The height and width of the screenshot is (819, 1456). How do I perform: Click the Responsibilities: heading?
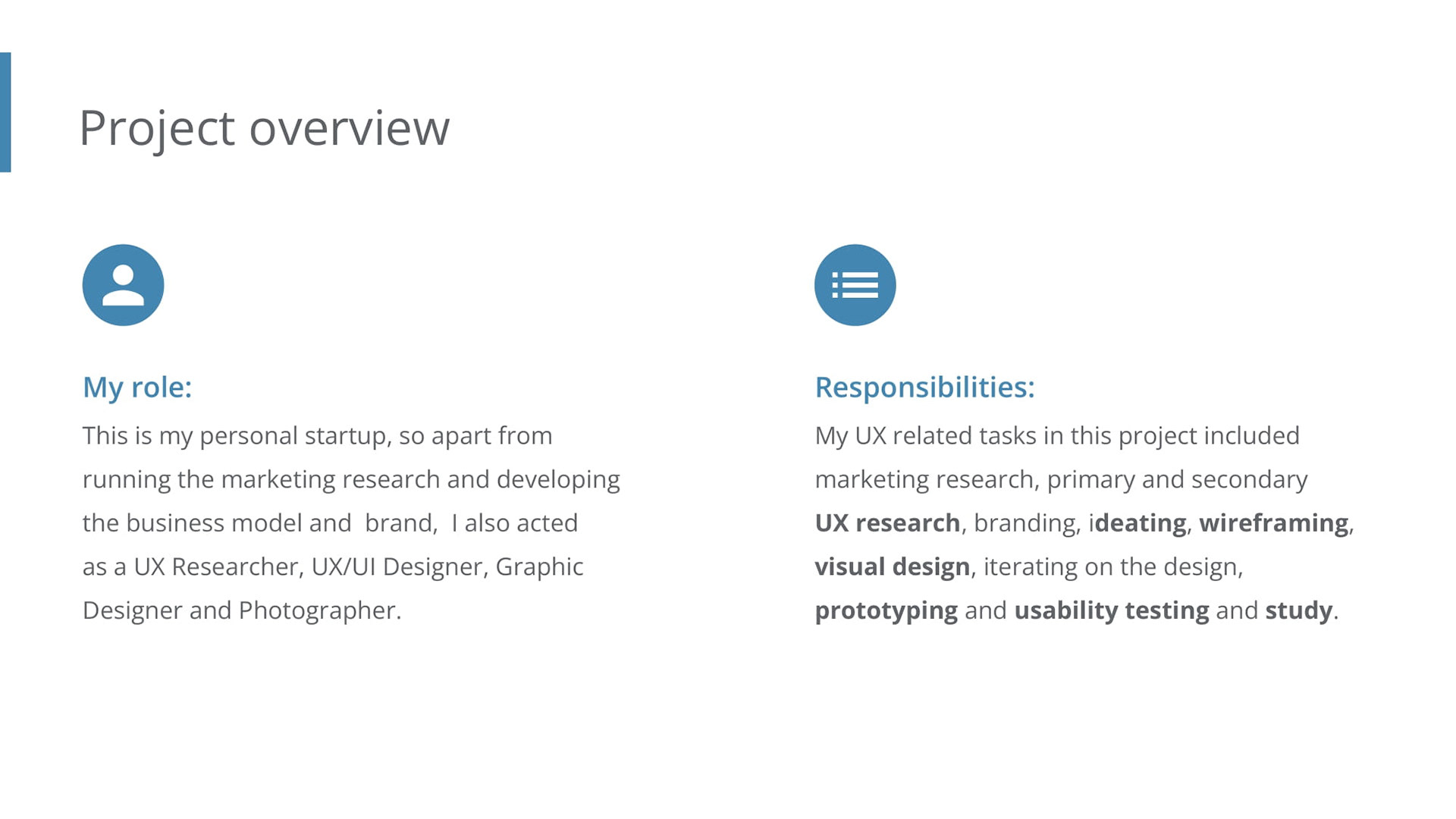(x=924, y=388)
